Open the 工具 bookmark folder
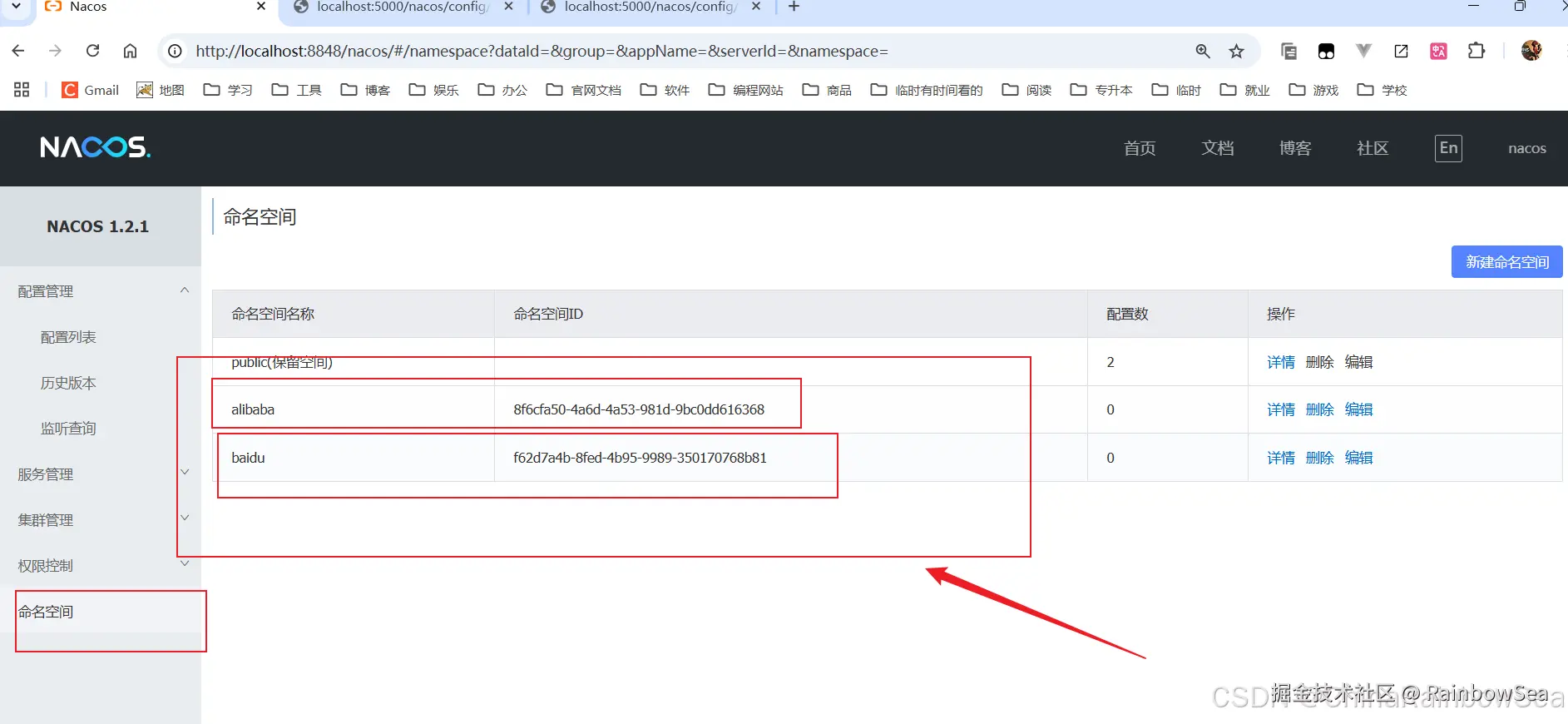This screenshot has width=1568, height=724. click(297, 90)
